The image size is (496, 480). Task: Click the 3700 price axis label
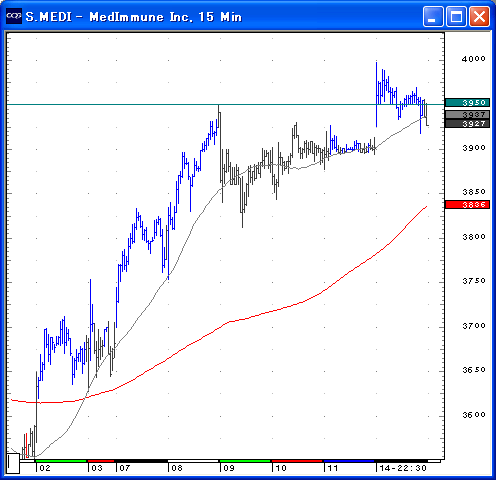pos(474,326)
